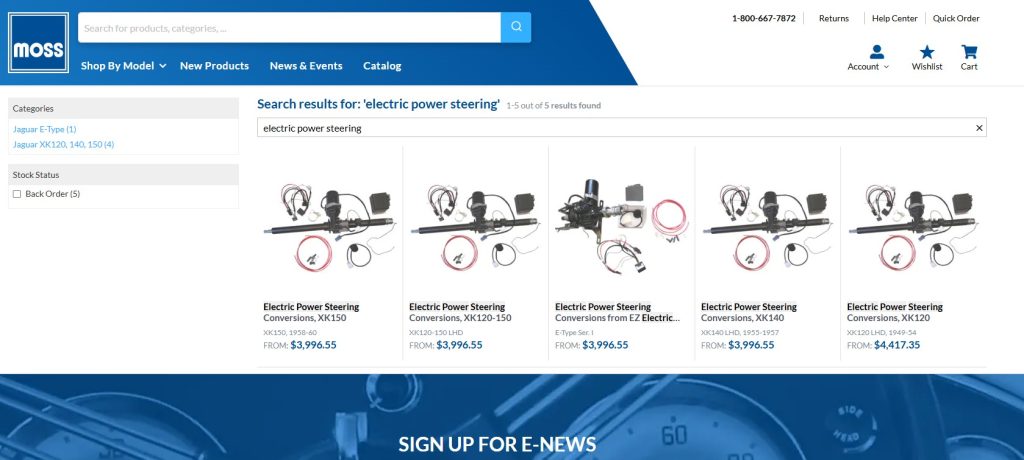The width and height of the screenshot is (1024, 460).
Task: Open the News & Events menu item
Action: pyautogui.click(x=306, y=65)
